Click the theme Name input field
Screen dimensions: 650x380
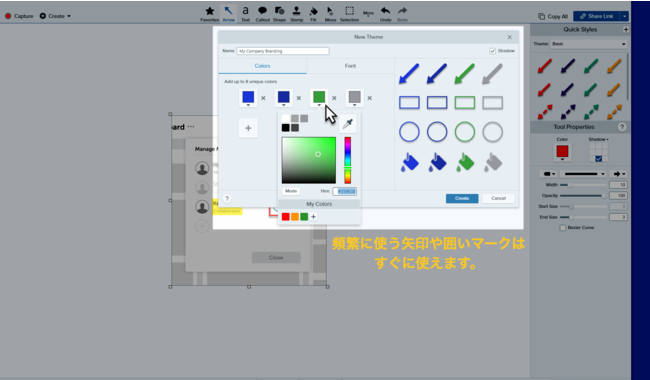(283, 51)
